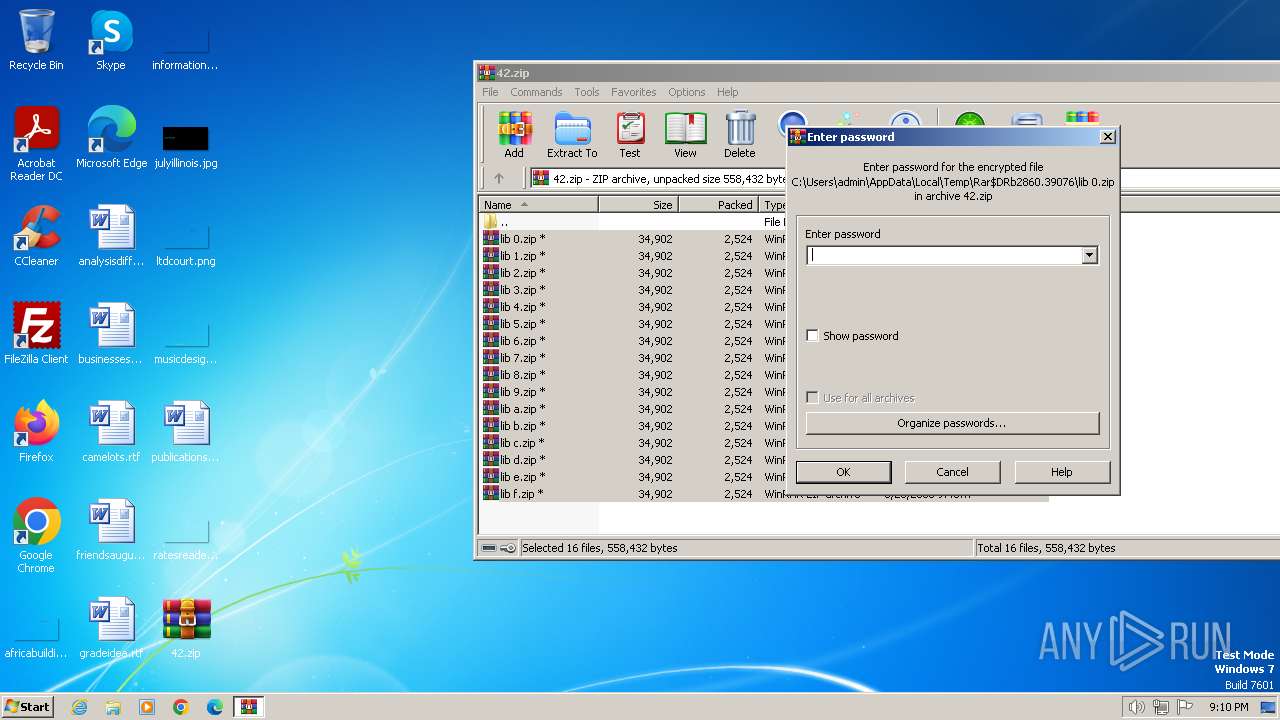Sort file list by Packed column
This screenshot has height=720, width=1280.
(x=718, y=204)
